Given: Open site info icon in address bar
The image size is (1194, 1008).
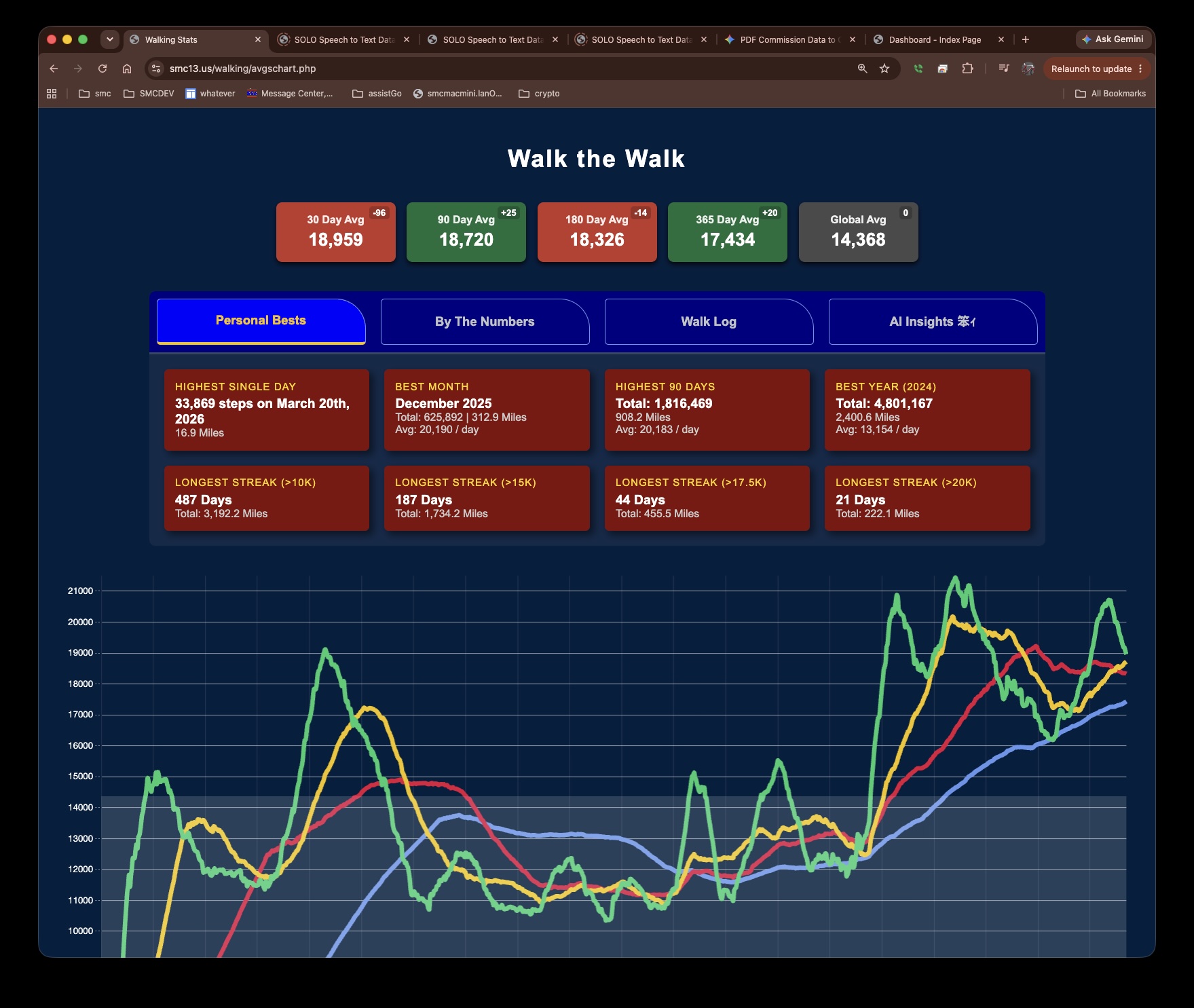Looking at the screenshot, I should click(156, 69).
